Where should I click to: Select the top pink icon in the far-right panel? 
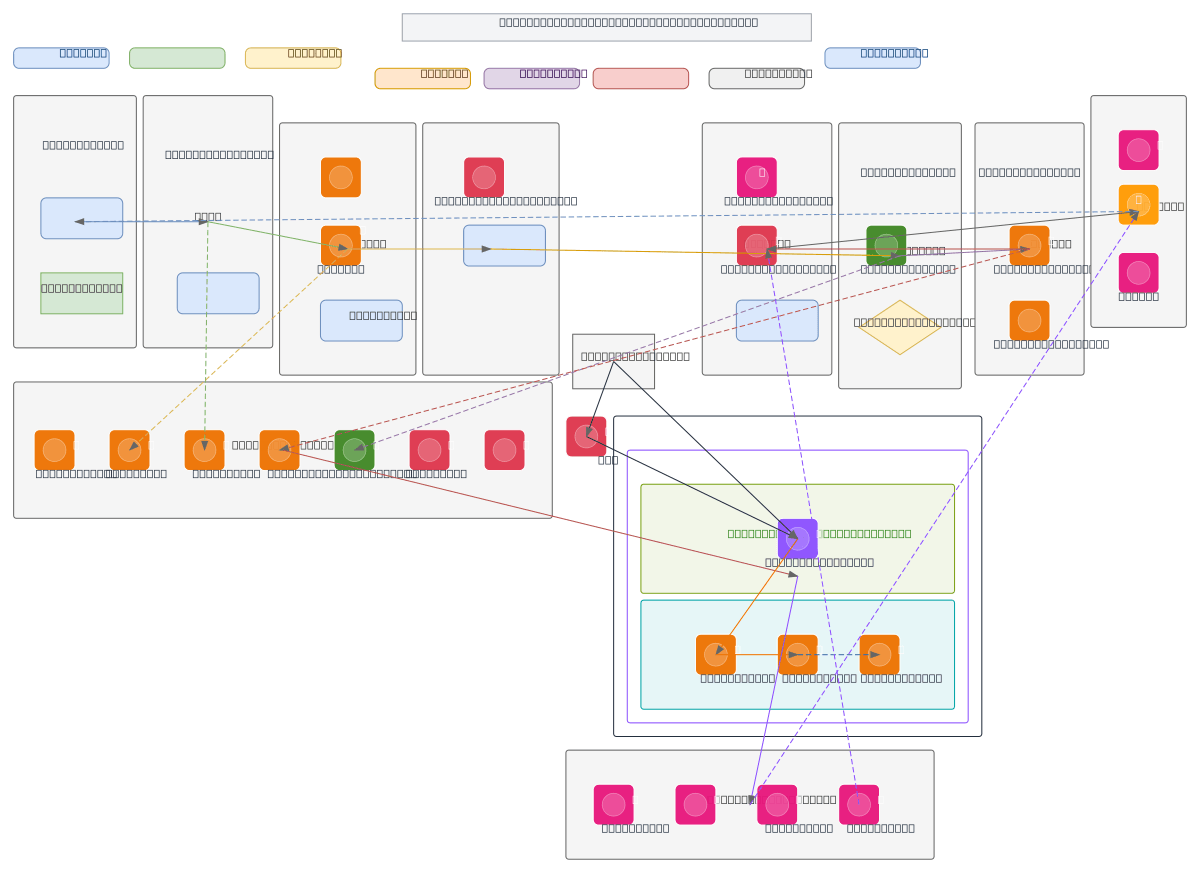(1138, 150)
